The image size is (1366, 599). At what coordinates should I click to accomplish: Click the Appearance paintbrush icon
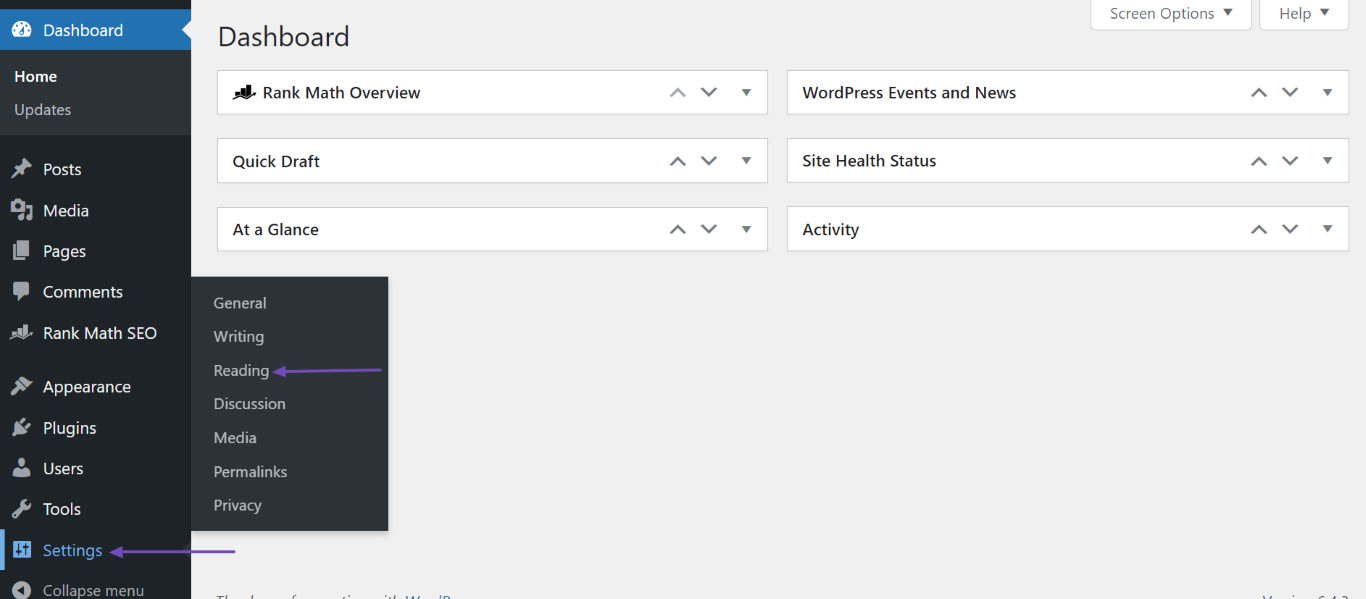[21, 387]
